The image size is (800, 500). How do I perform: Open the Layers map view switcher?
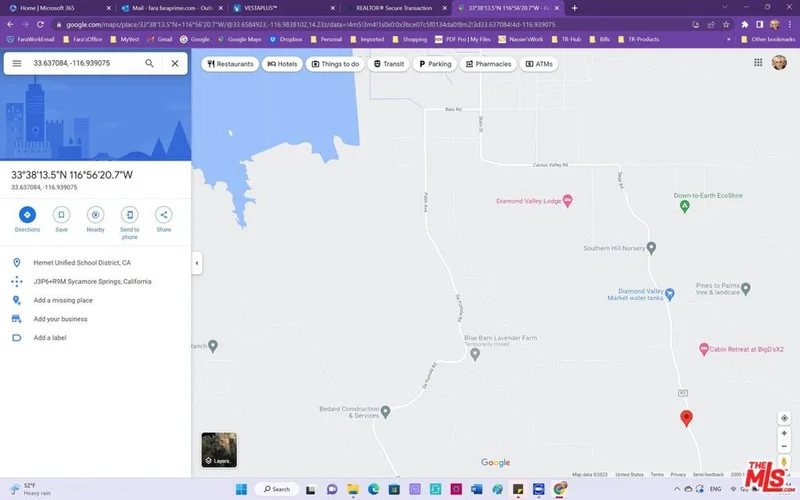(x=219, y=450)
